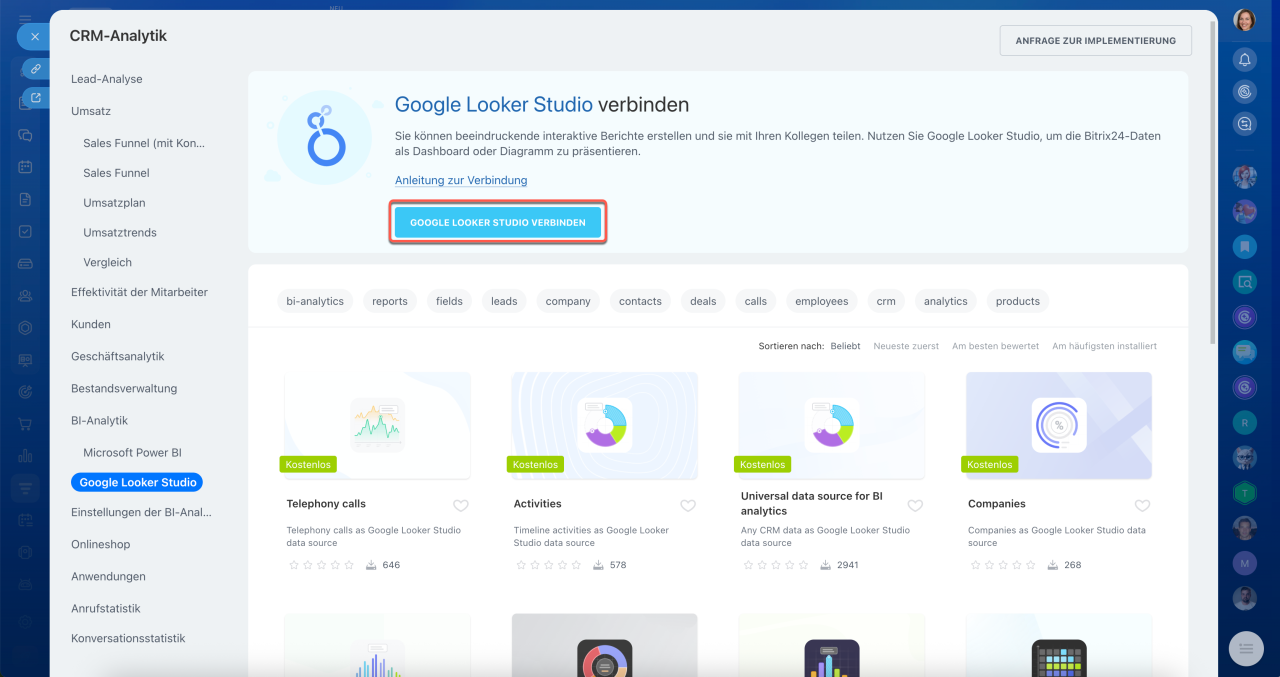Open Anleitung zur Verbindung link
The height and width of the screenshot is (677, 1280).
click(461, 180)
